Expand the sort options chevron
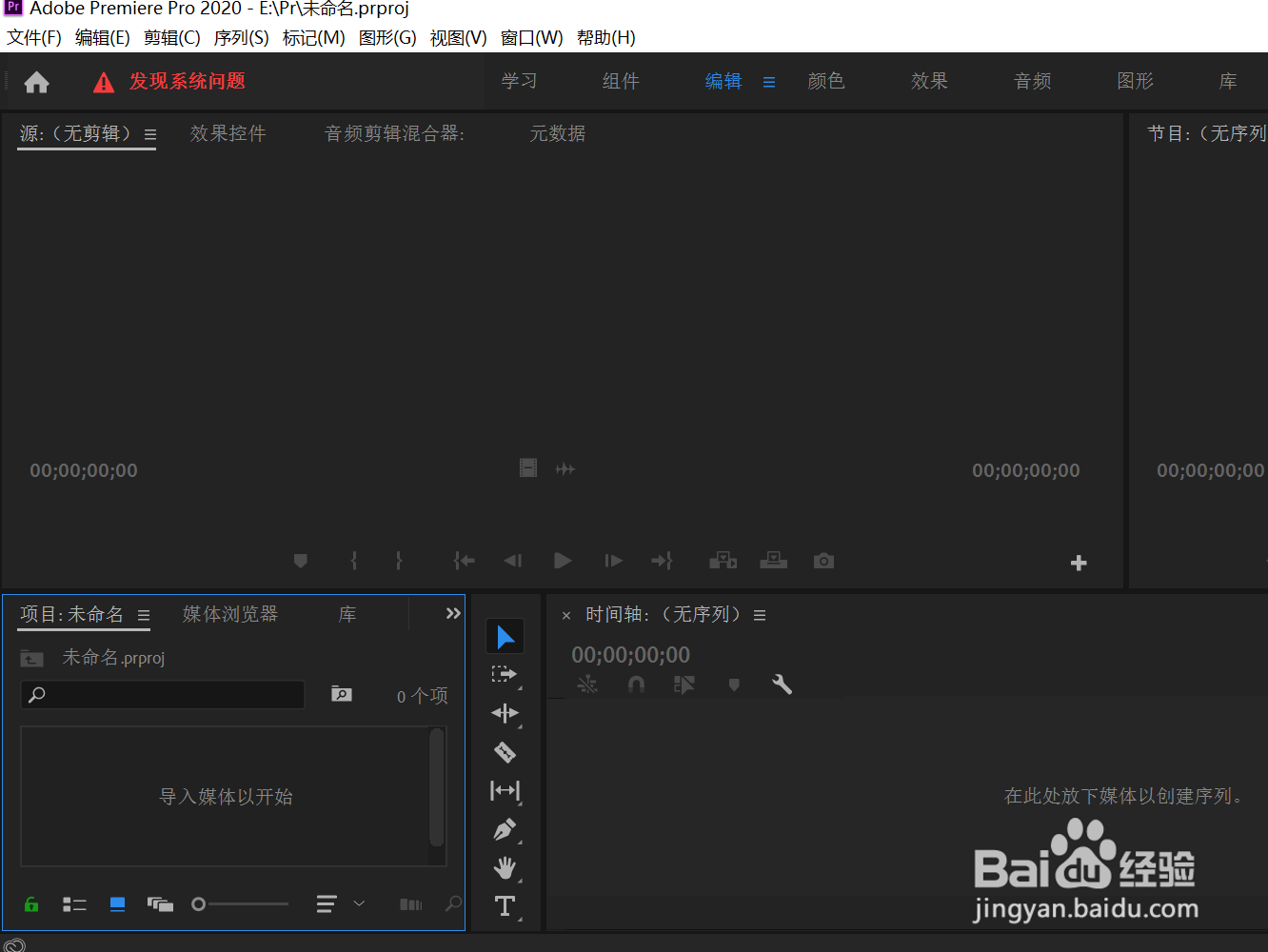The image size is (1268, 952). [x=359, y=903]
